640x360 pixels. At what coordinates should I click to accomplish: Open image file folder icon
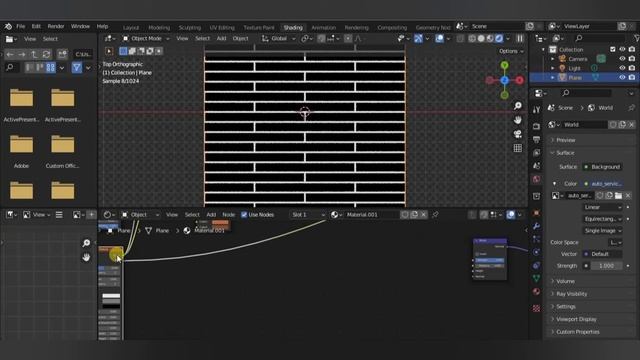pos(618,196)
